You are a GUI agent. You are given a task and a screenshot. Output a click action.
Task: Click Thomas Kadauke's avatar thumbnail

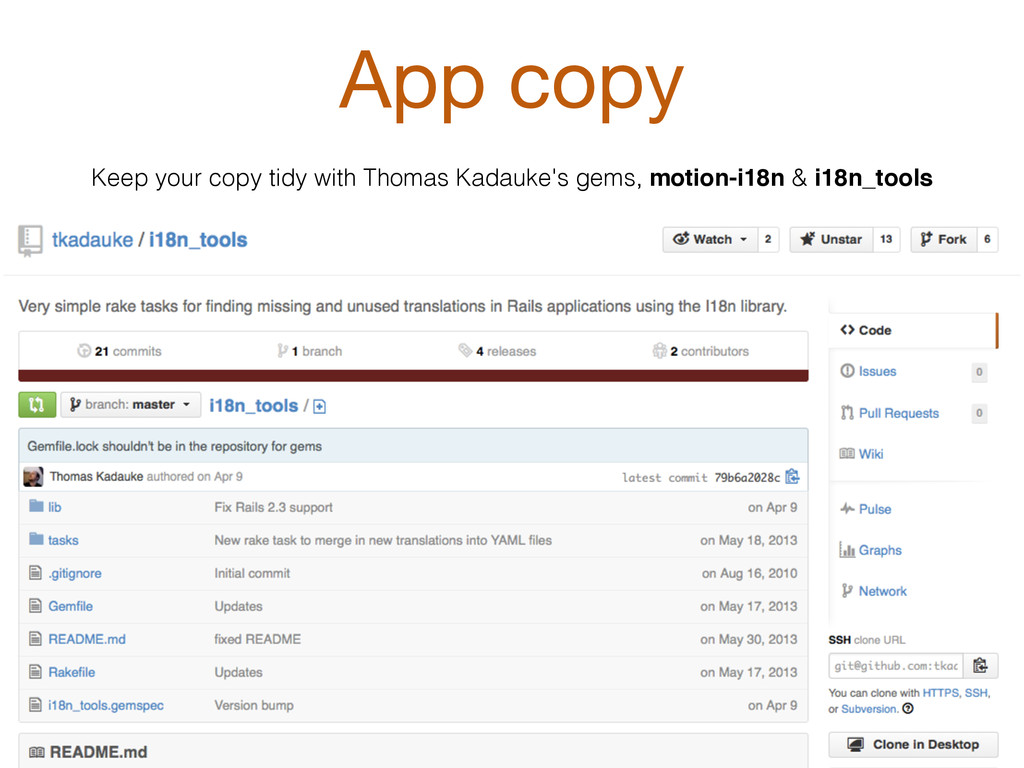pos(33,477)
